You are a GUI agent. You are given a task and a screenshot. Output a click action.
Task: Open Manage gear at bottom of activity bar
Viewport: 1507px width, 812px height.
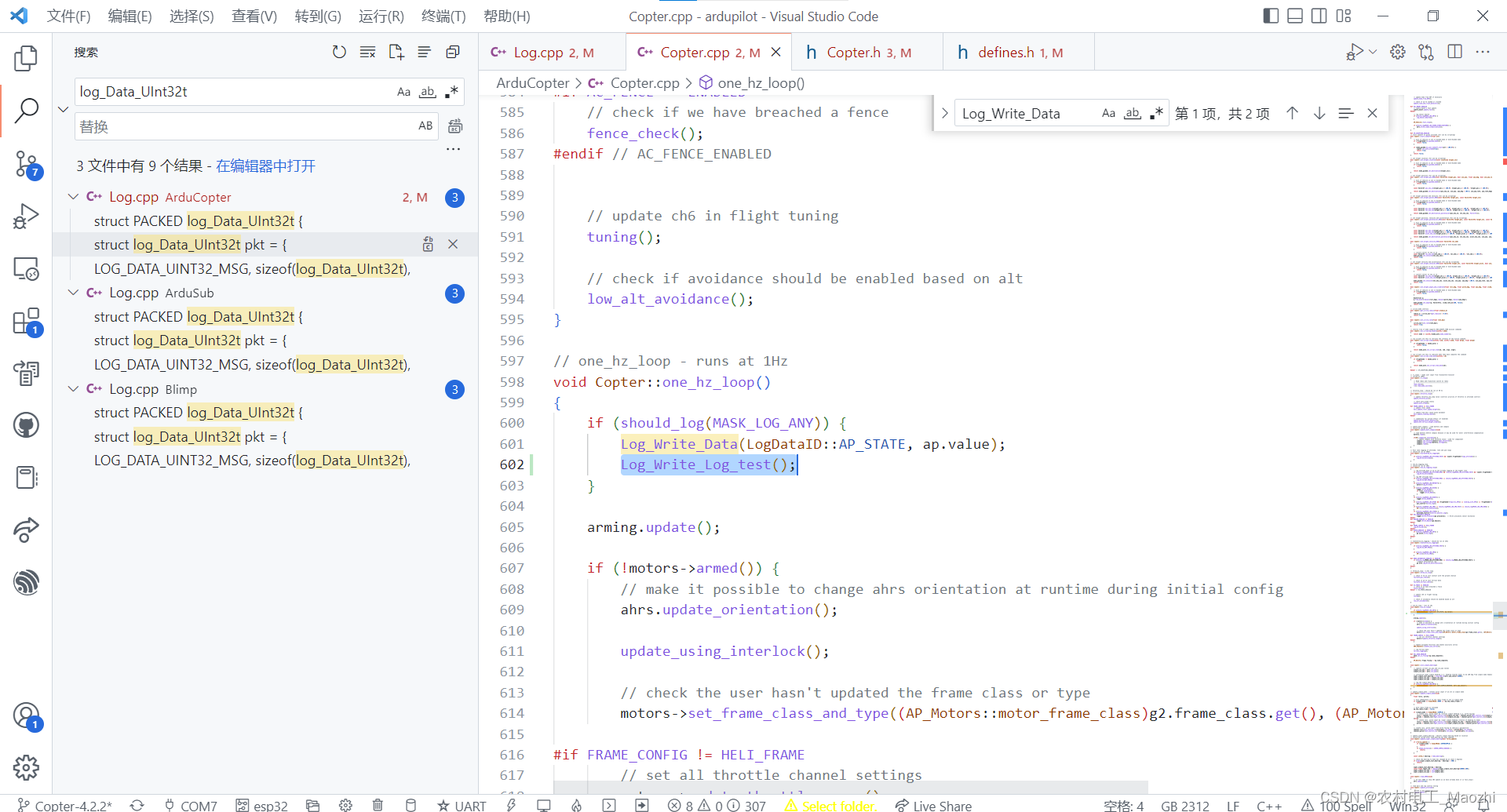[26, 767]
